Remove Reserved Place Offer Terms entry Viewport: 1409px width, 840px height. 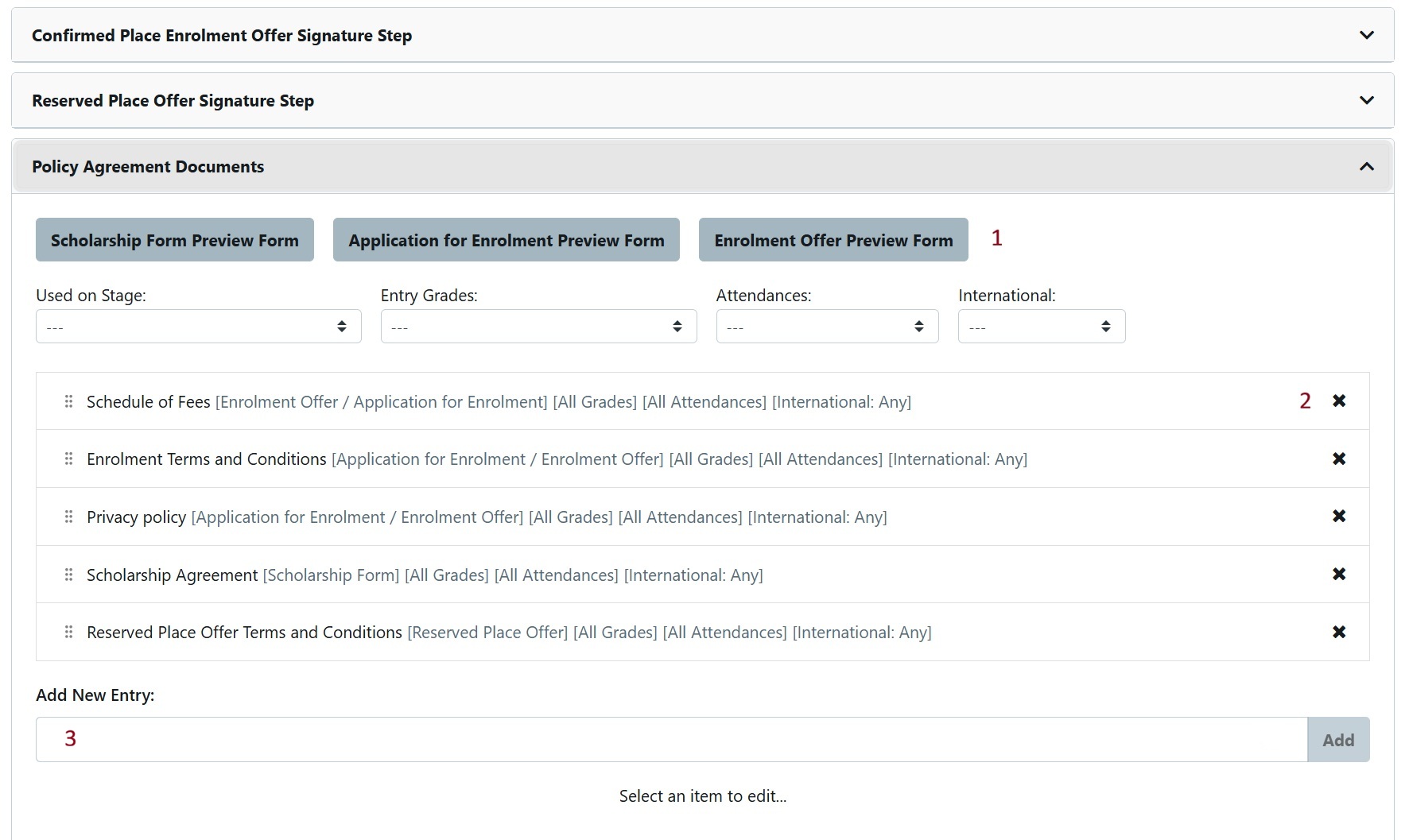(1339, 632)
